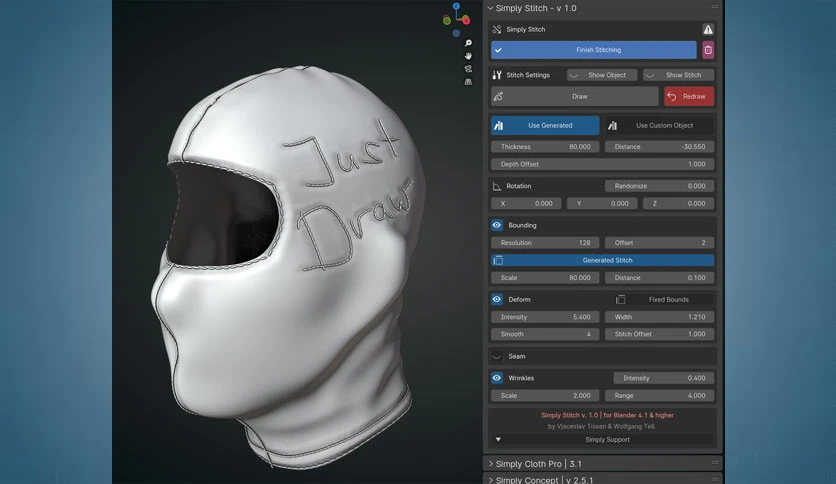Click the undo arrow icon on Redraw
The width and height of the screenshot is (836, 484).
(x=672, y=96)
